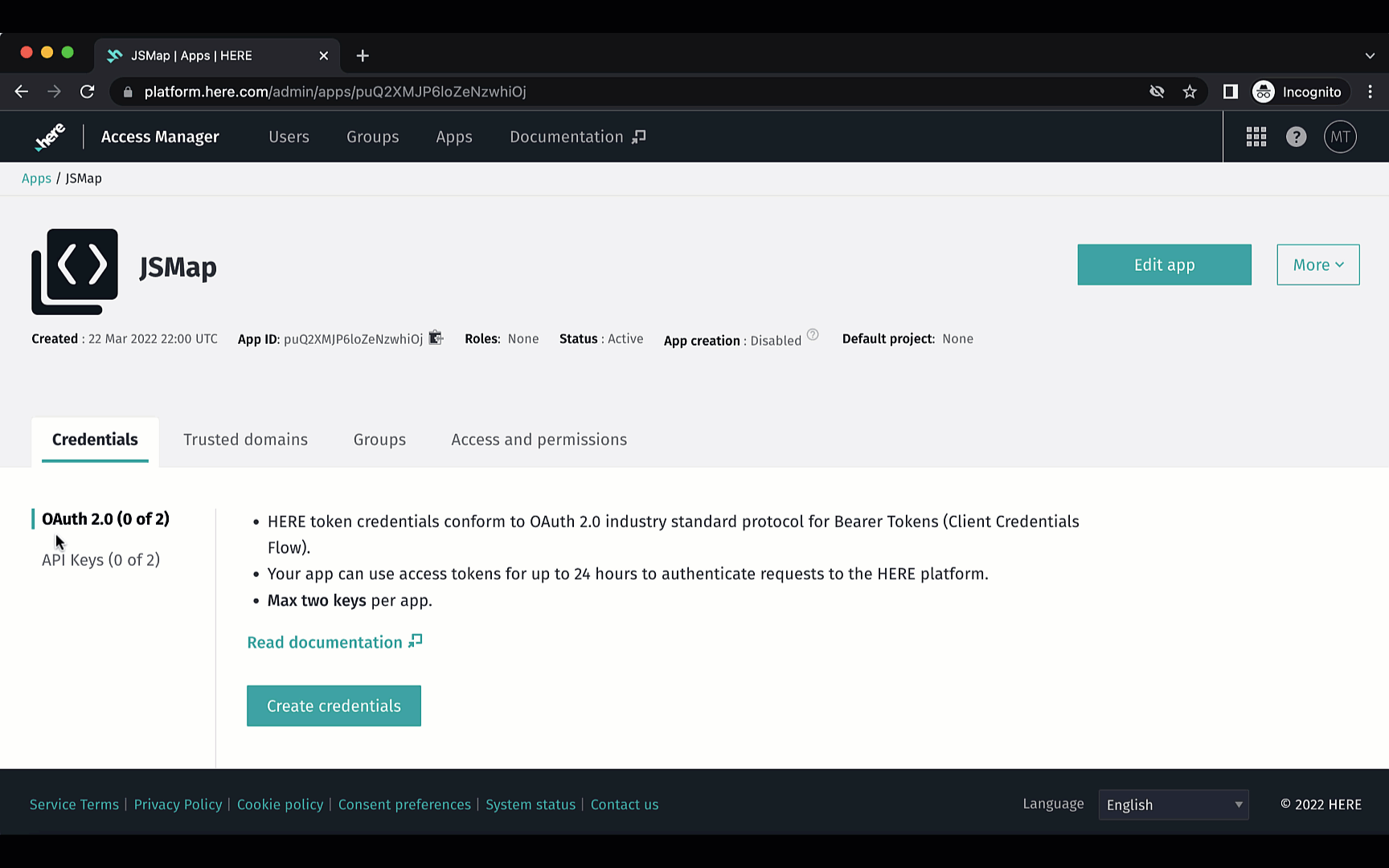The image size is (1389, 868).
Task: Click the JSMap breadcrumb text
Action: point(84,178)
